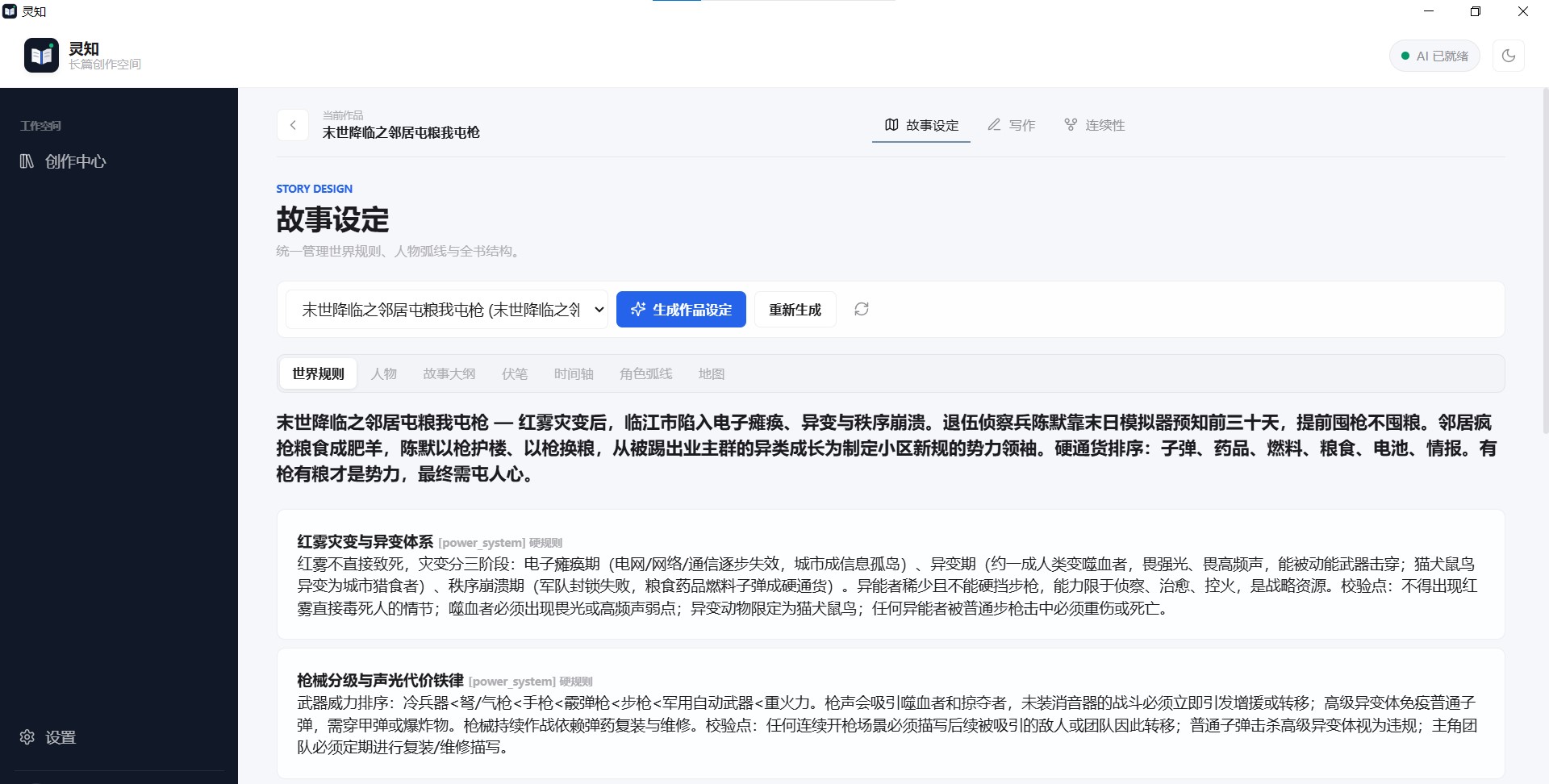This screenshot has height=784, width=1549.
Task: Click the current work title 末世降临之邻居屯粮我屯枪
Action: click(401, 132)
